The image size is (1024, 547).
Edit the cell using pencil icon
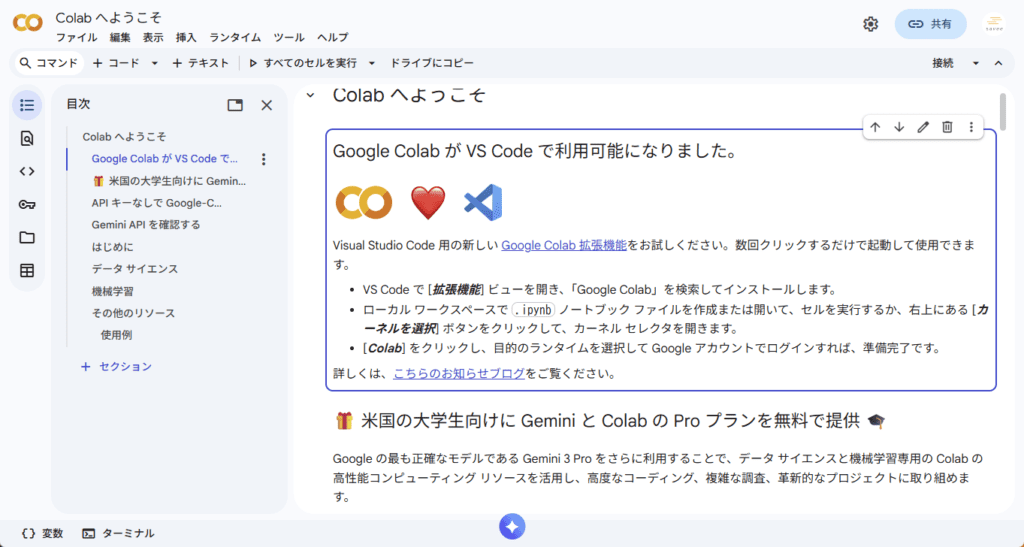[923, 127]
